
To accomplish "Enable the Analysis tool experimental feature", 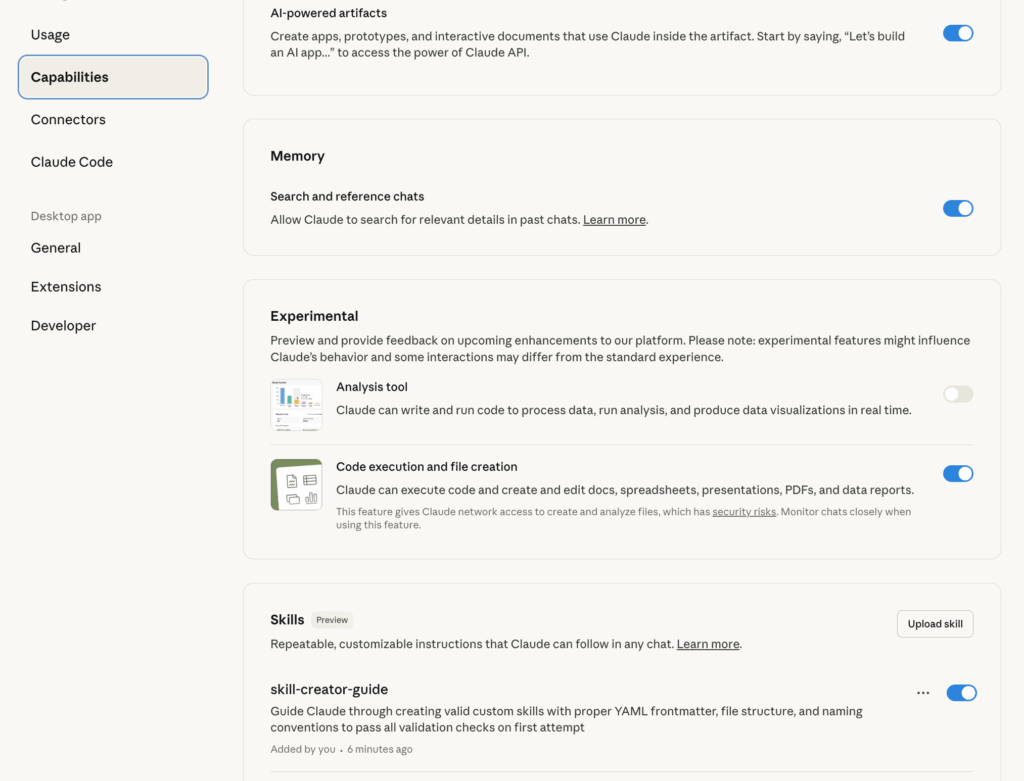I will coord(957,394).
